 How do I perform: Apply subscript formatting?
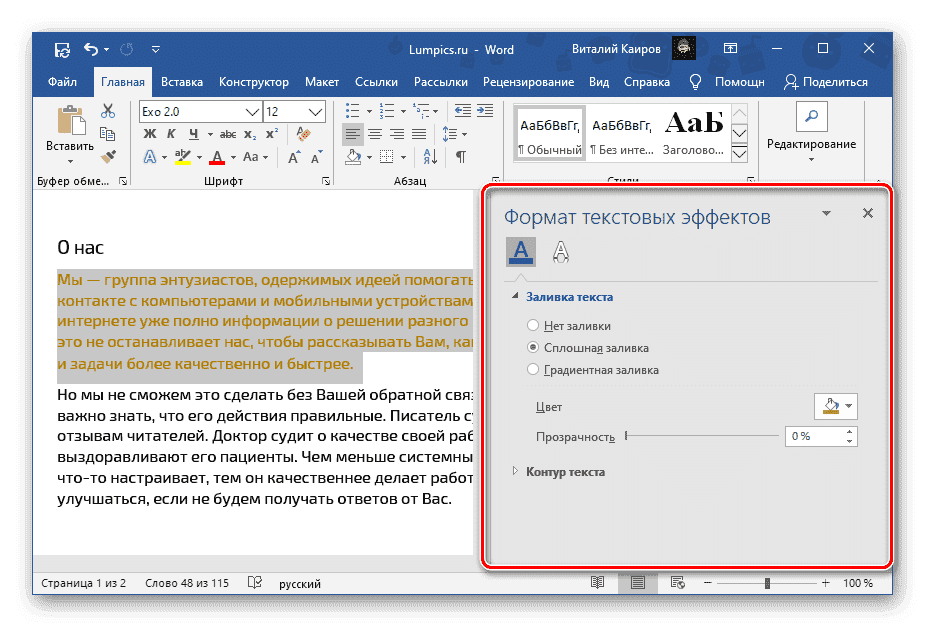click(250, 133)
